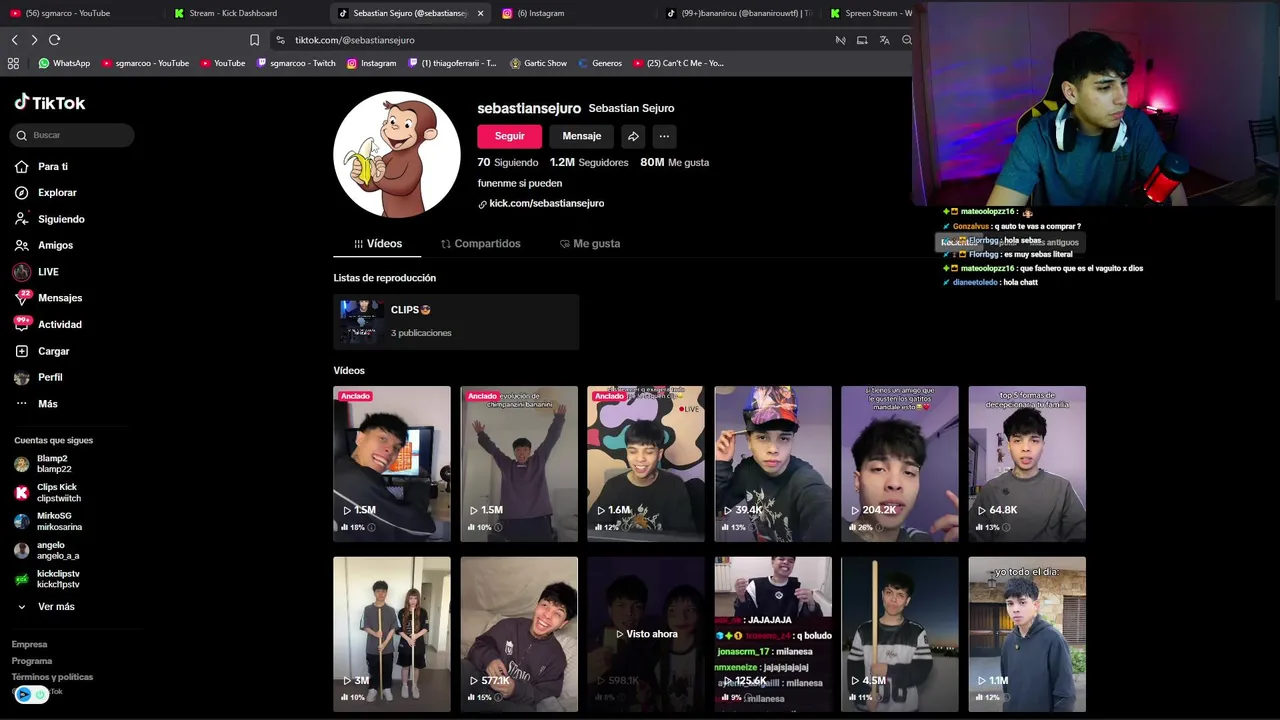Click the Seguir button
The image size is (1280, 720).
tap(509, 136)
